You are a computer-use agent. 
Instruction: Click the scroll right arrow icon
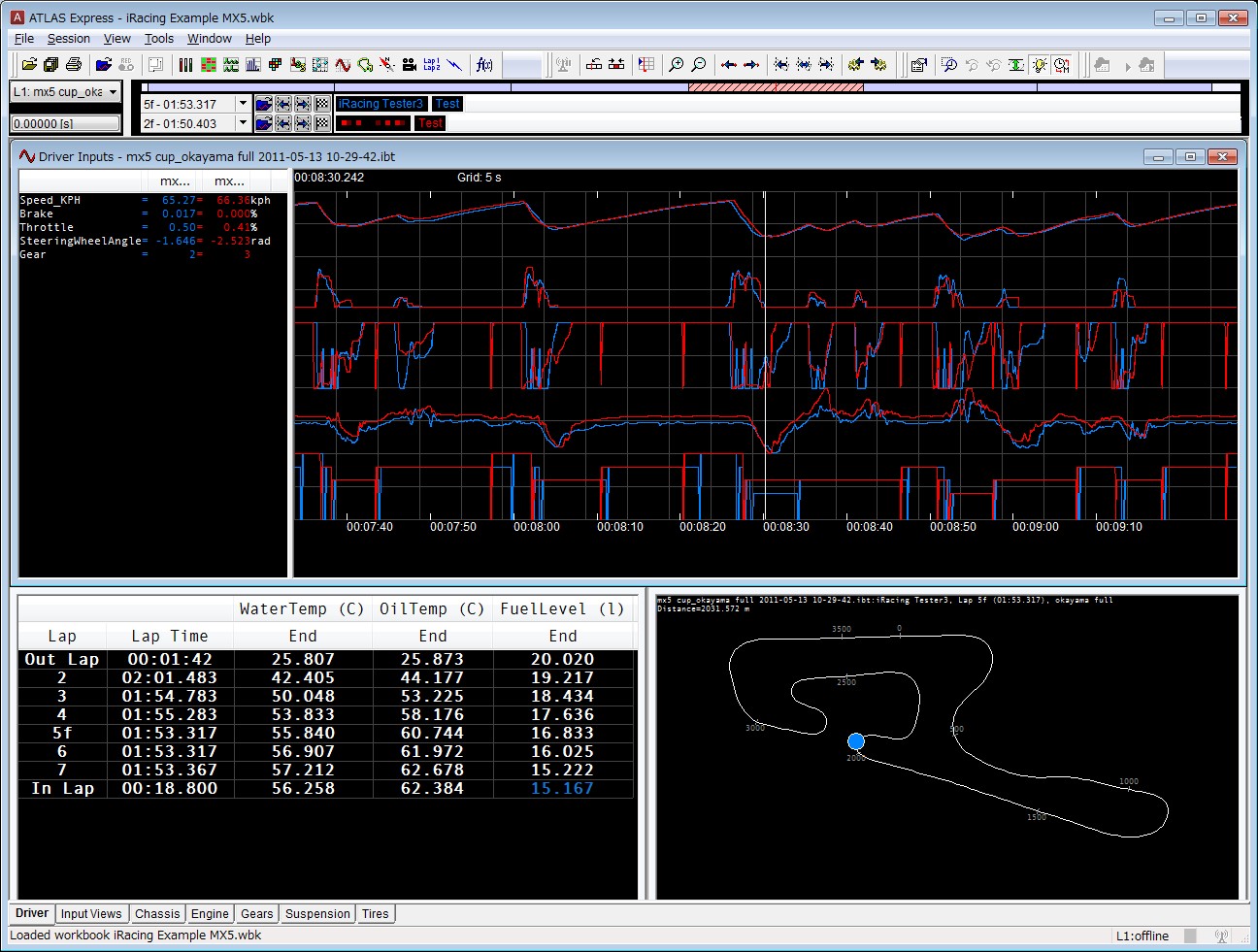point(751,65)
